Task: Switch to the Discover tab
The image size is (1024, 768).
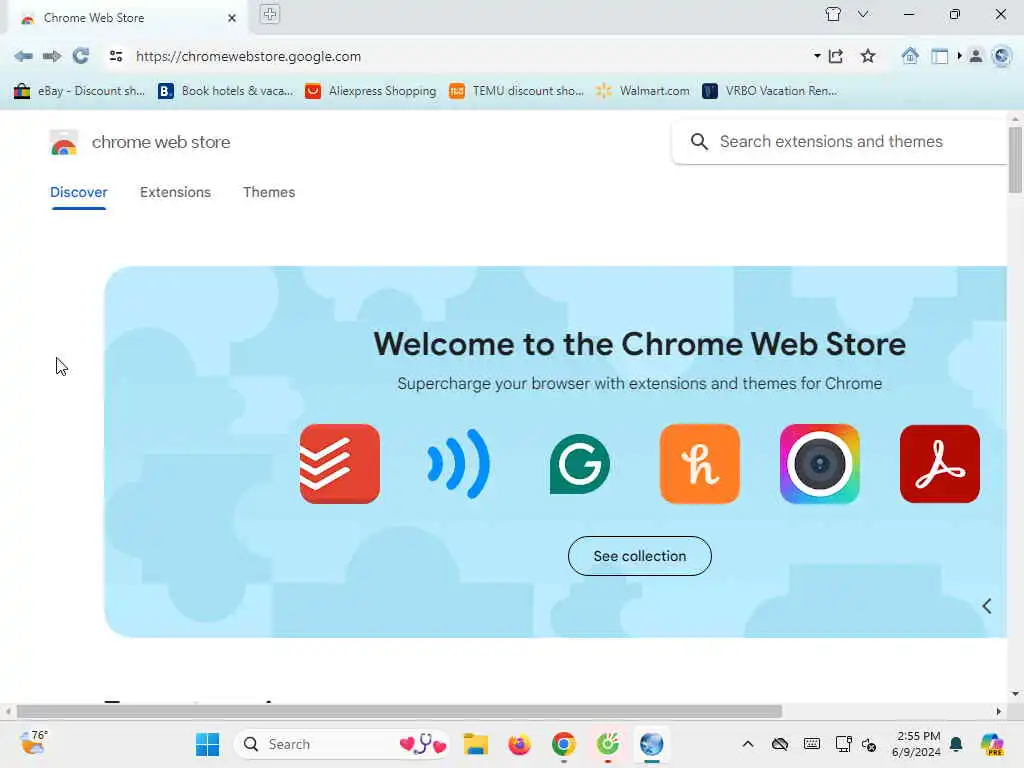Action: (78, 192)
